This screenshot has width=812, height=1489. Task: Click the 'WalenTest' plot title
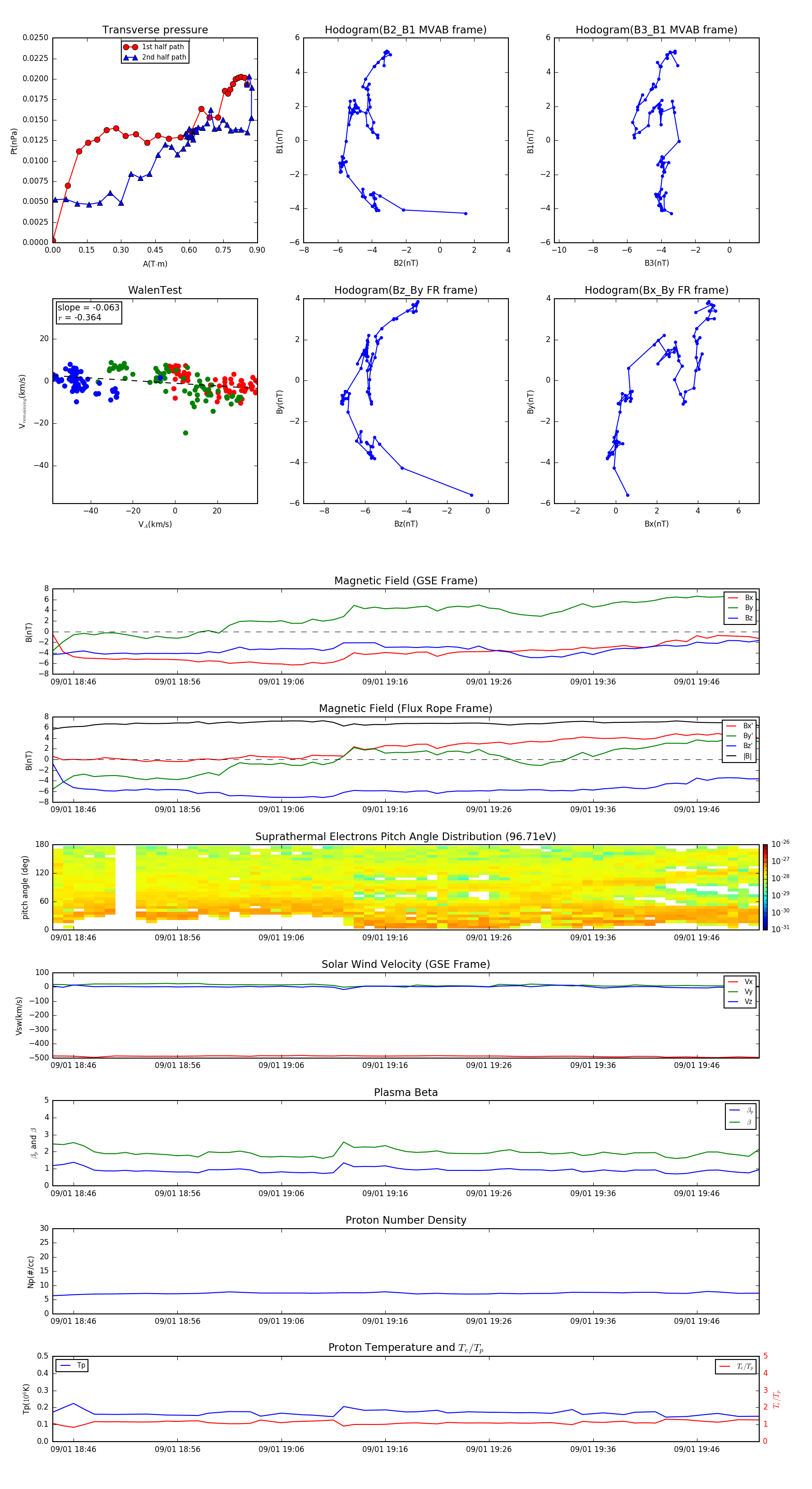click(x=155, y=290)
